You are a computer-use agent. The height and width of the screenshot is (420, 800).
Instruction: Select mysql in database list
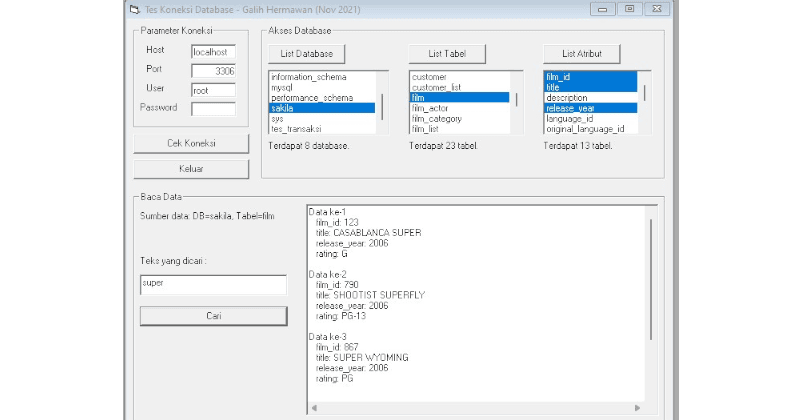pyautogui.click(x=322, y=88)
